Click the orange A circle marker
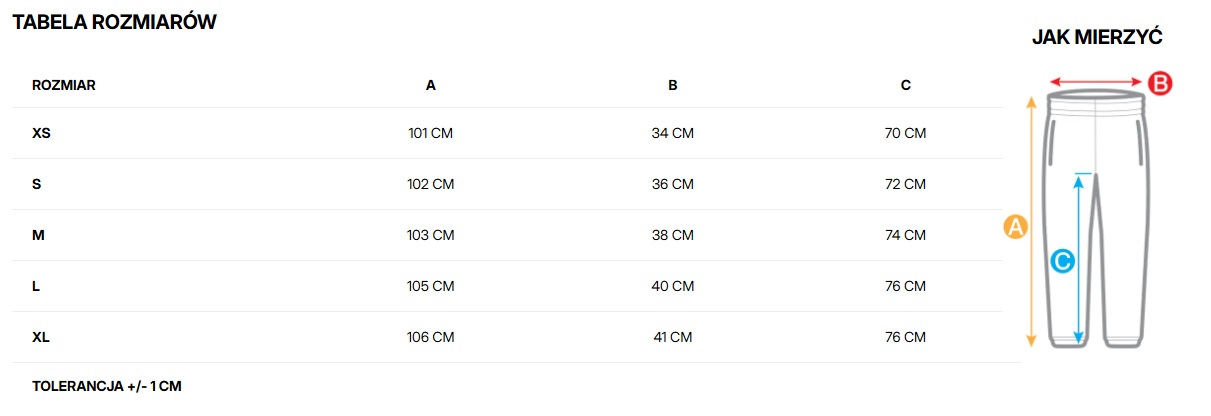 [1015, 226]
